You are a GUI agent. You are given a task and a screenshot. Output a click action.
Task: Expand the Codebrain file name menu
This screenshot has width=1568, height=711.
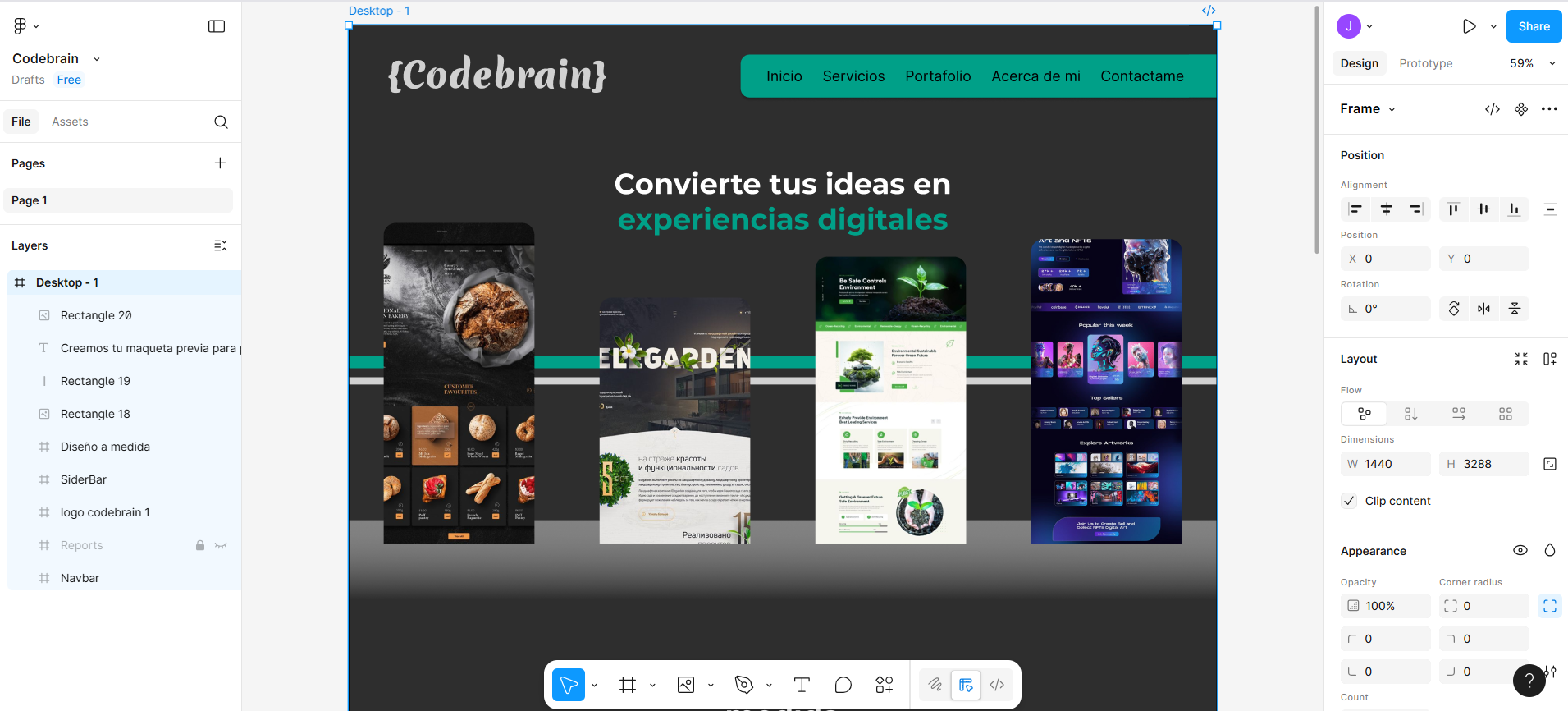pyautogui.click(x=97, y=59)
